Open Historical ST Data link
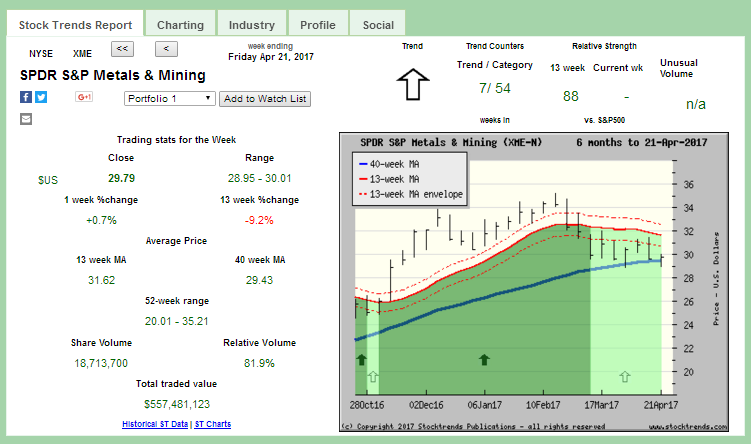Screen dimensions: 751x444 155,424
